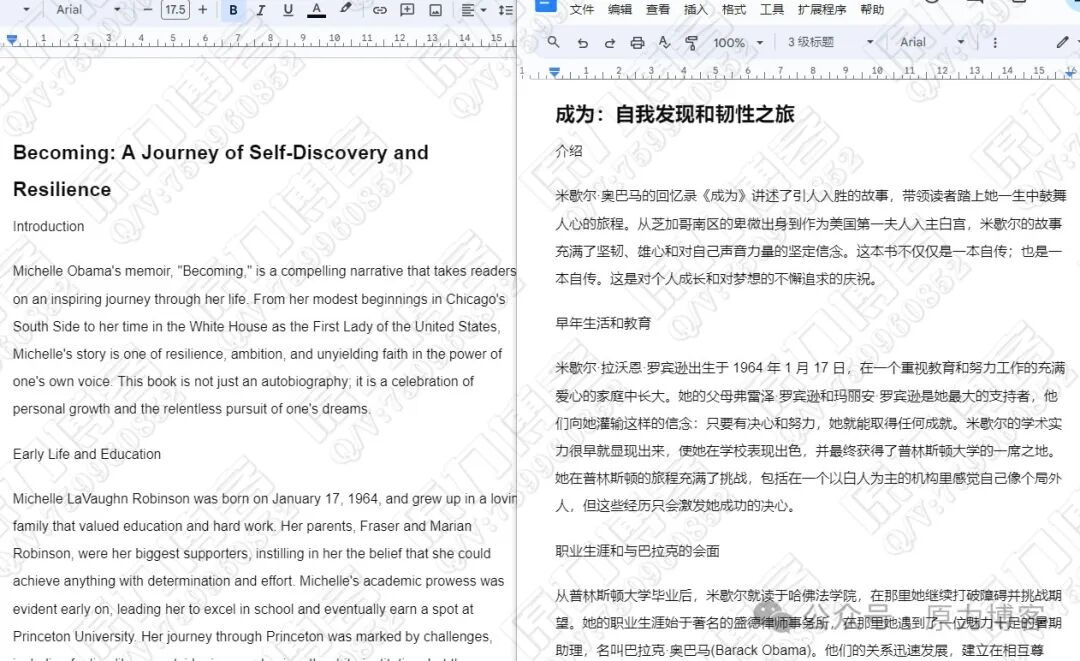Click line starting 米歇尔·拉沃恩·罗宾逊出生于 1964
This screenshot has width=1080, height=661.
click(x=810, y=368)
